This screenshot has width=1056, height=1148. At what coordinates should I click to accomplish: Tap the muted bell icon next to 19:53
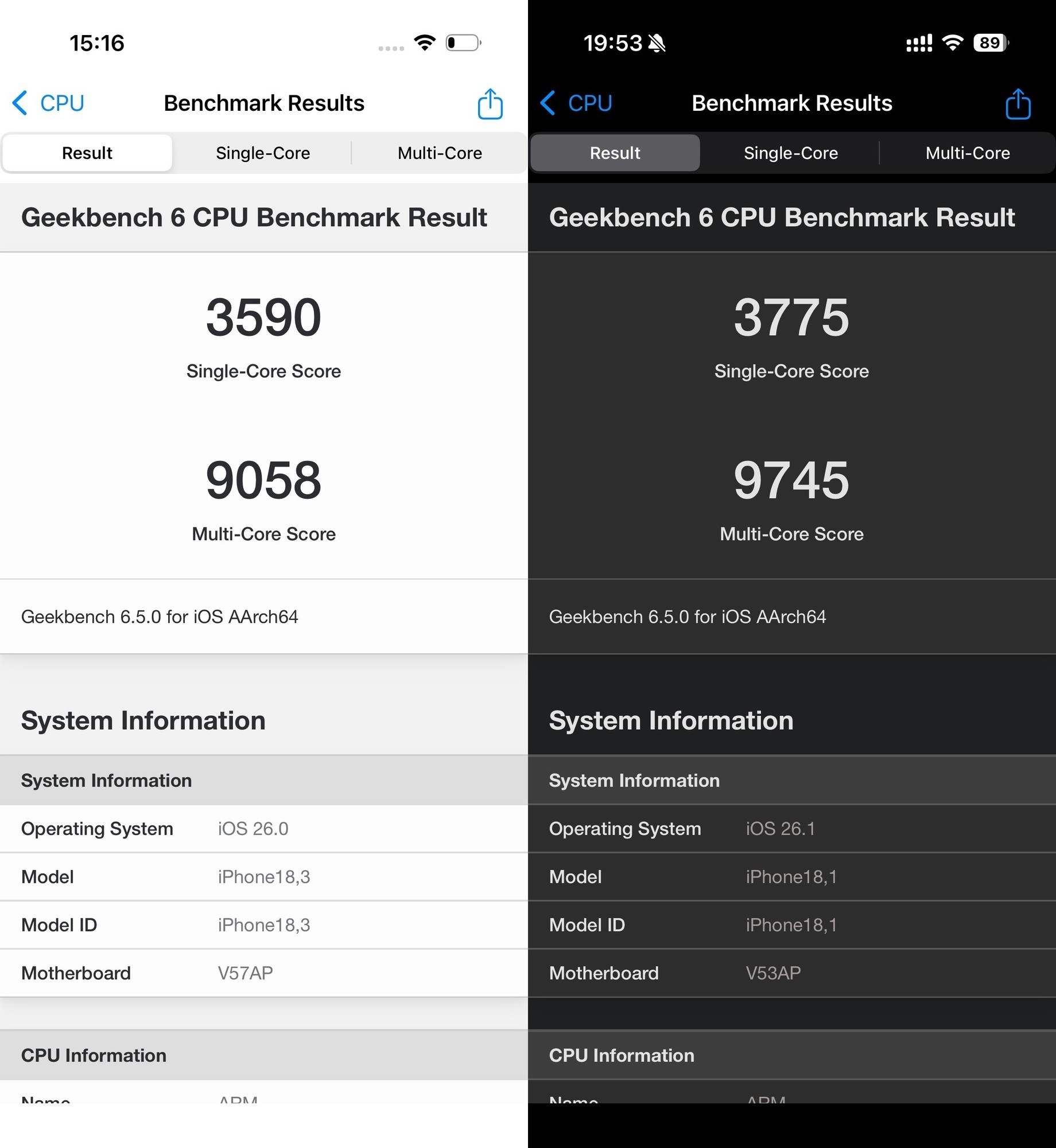click(659, 42)
